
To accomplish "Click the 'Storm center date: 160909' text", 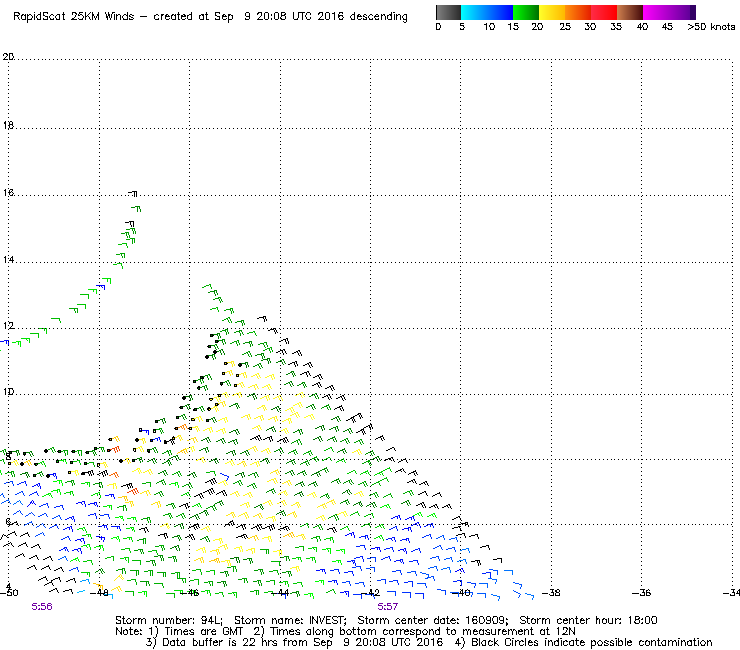I will click(432, 620).
